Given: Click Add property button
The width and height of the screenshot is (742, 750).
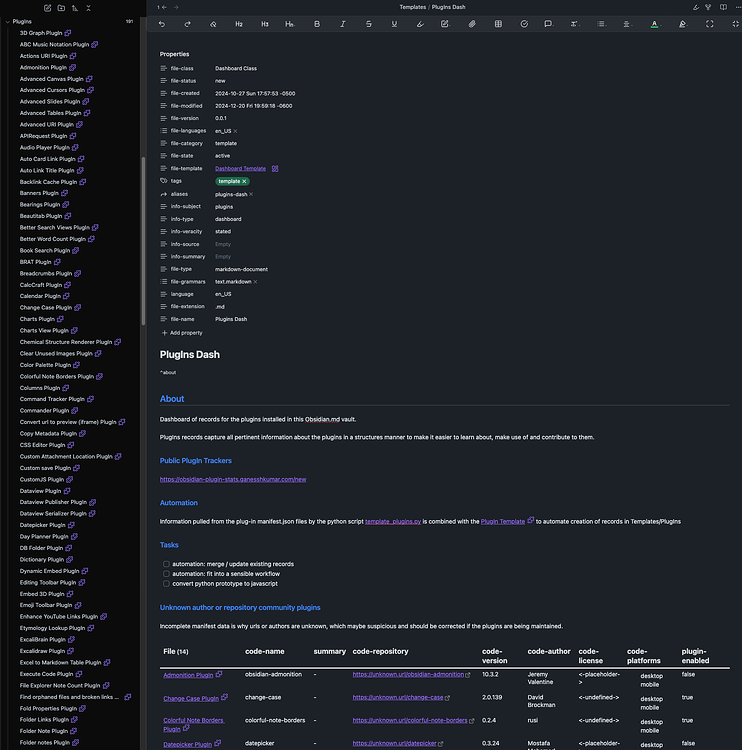Looking at the screenshot, I should (x=182, y=333).
